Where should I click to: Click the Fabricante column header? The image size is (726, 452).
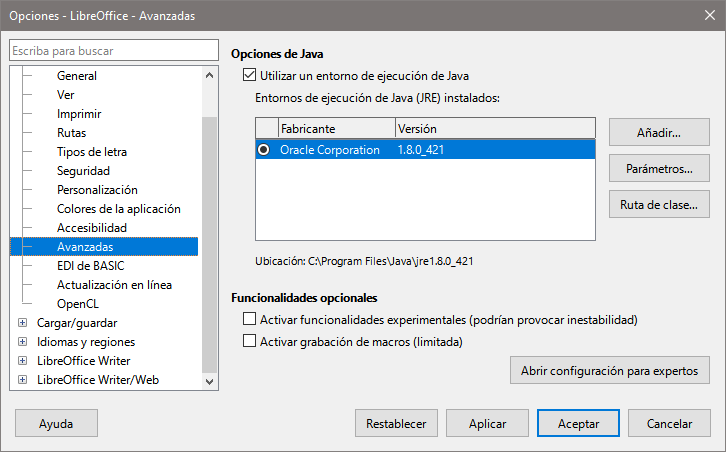[x=337, y=128]
